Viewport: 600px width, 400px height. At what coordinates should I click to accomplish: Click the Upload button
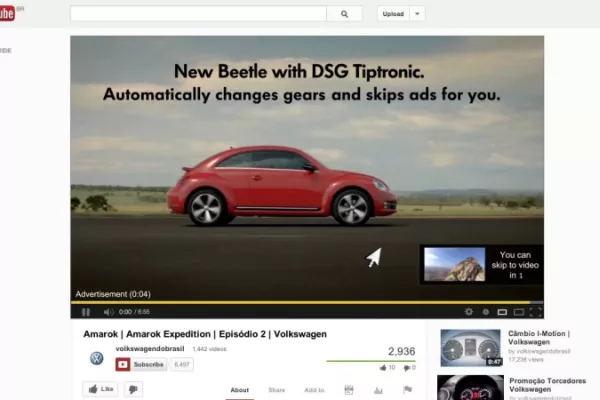[393, 14]
